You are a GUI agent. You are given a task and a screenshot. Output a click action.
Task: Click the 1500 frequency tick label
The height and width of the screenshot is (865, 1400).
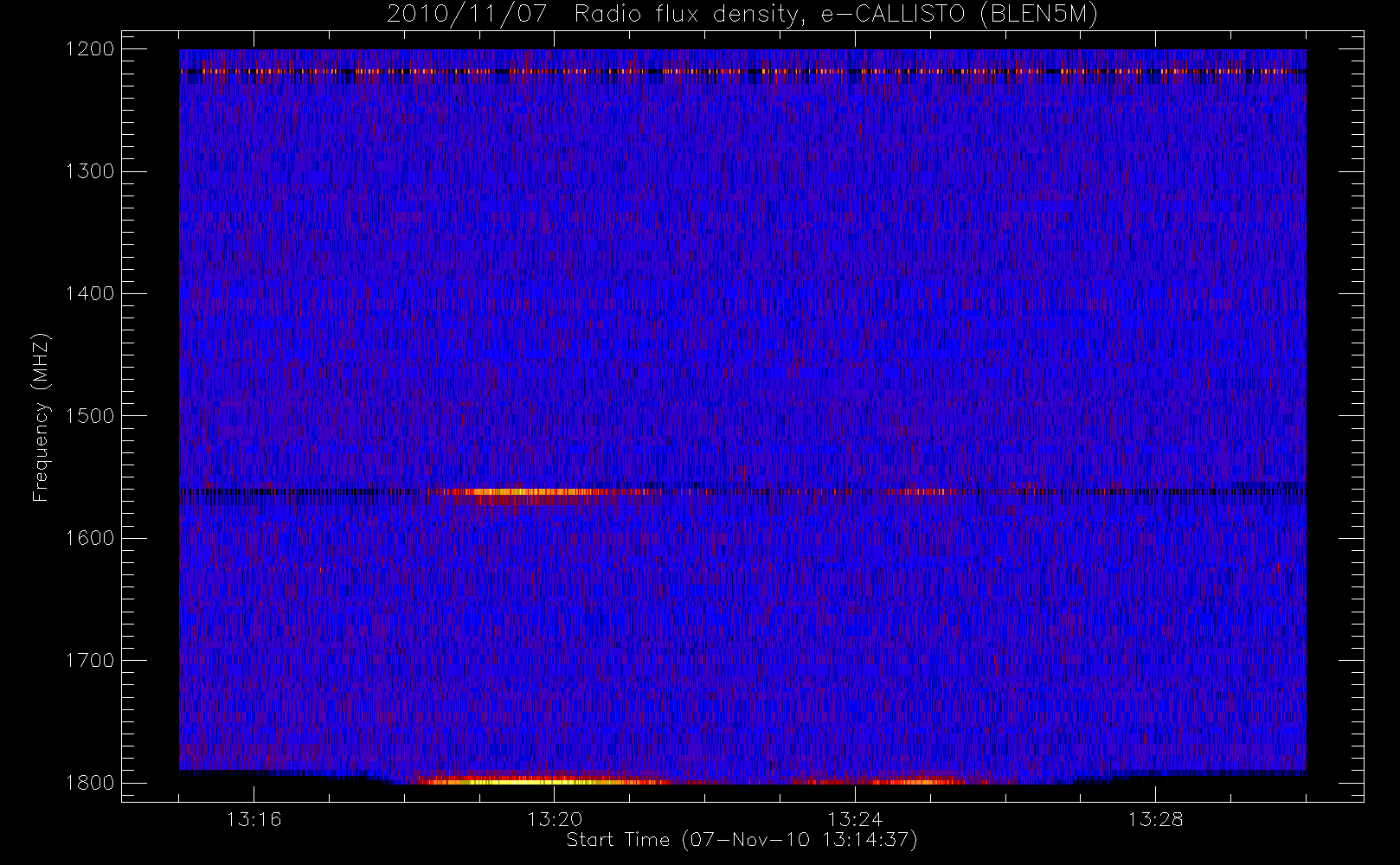pyautogui.click(x=90, y=416)
